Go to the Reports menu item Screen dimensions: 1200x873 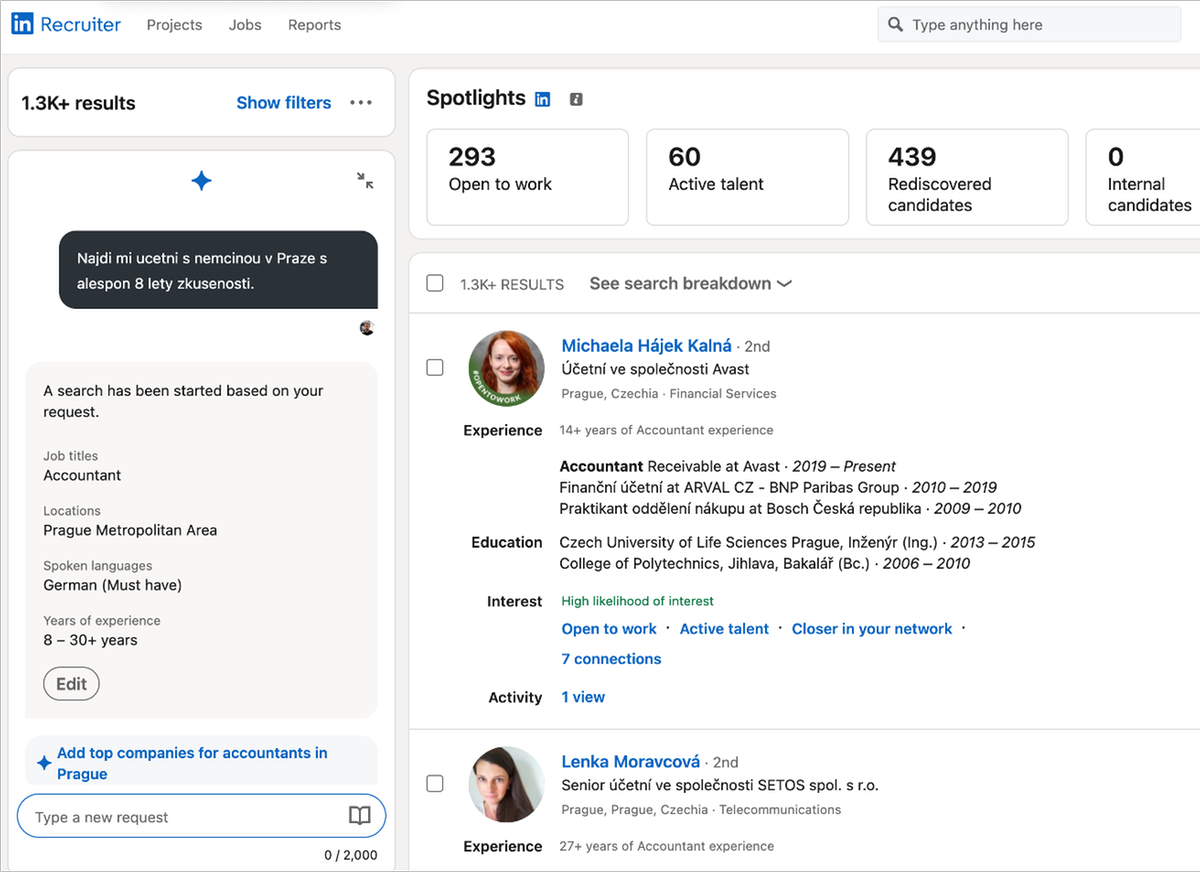pyautogui.click(x=314, y=25)
